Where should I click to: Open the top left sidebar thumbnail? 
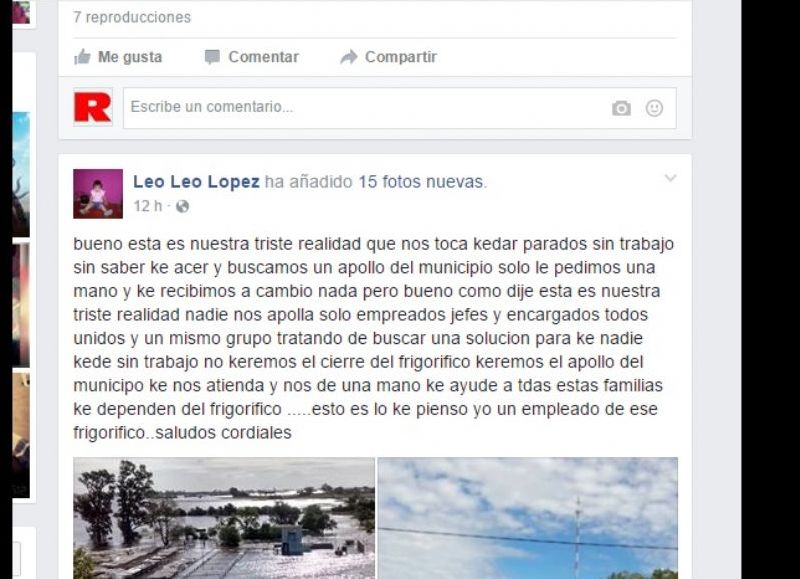21,12
